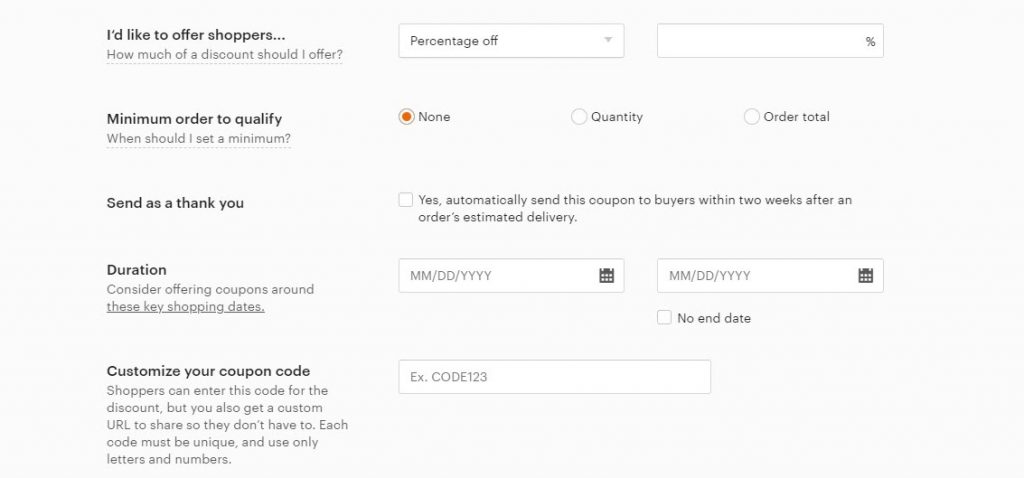Enable the automatic thank you coupon checkbox

point(405,200)
